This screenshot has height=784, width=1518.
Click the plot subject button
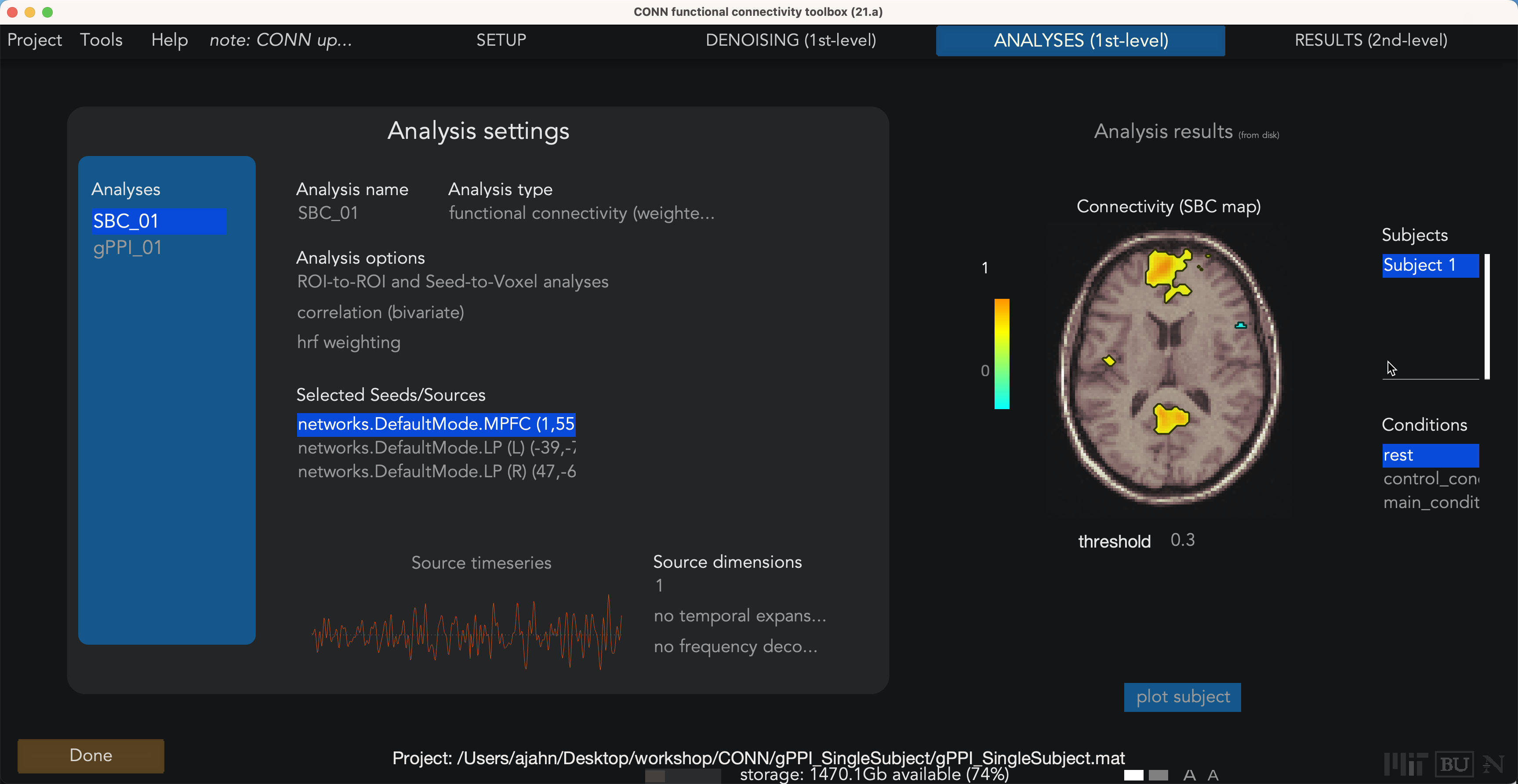pyautogui.click(x=1182, y=697)
